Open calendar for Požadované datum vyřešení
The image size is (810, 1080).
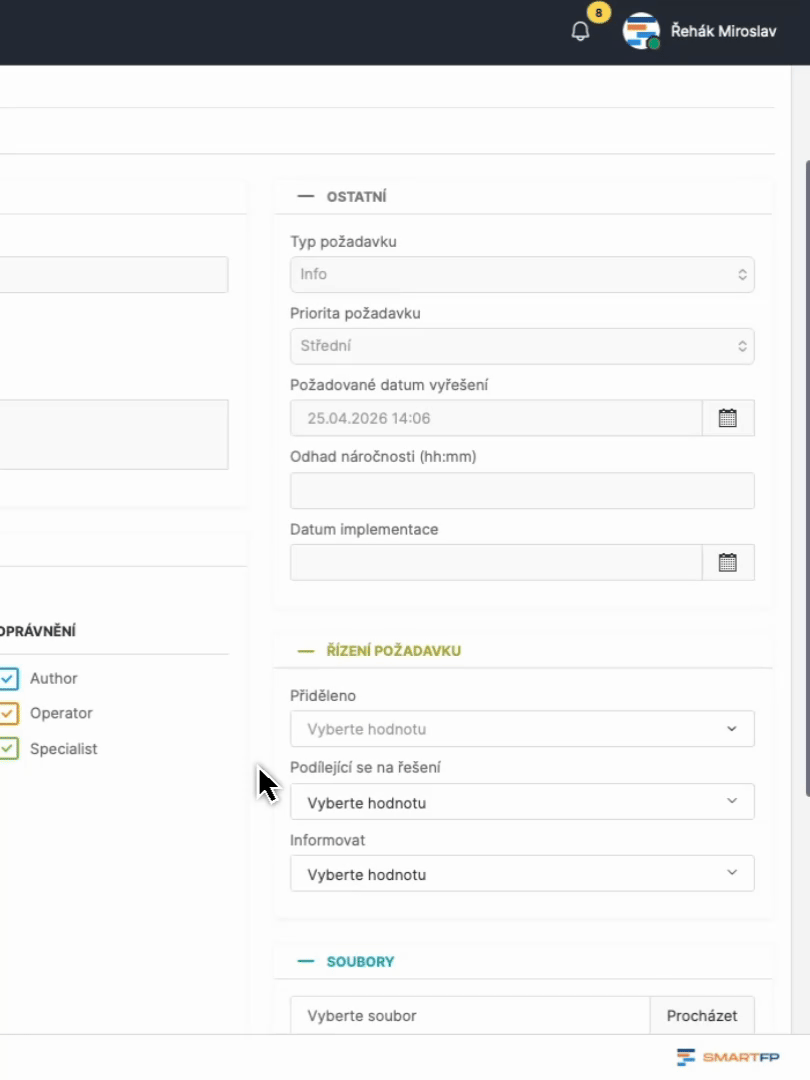728,418
